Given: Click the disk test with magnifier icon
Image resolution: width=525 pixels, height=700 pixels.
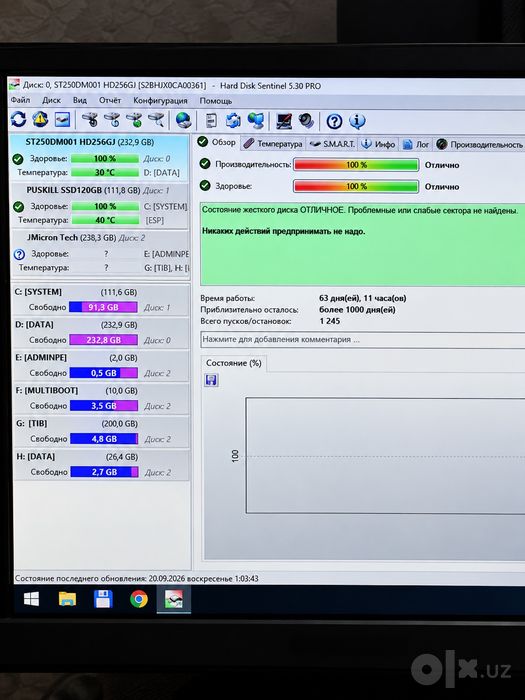Looking at the screenshot, I should (156, 120).
